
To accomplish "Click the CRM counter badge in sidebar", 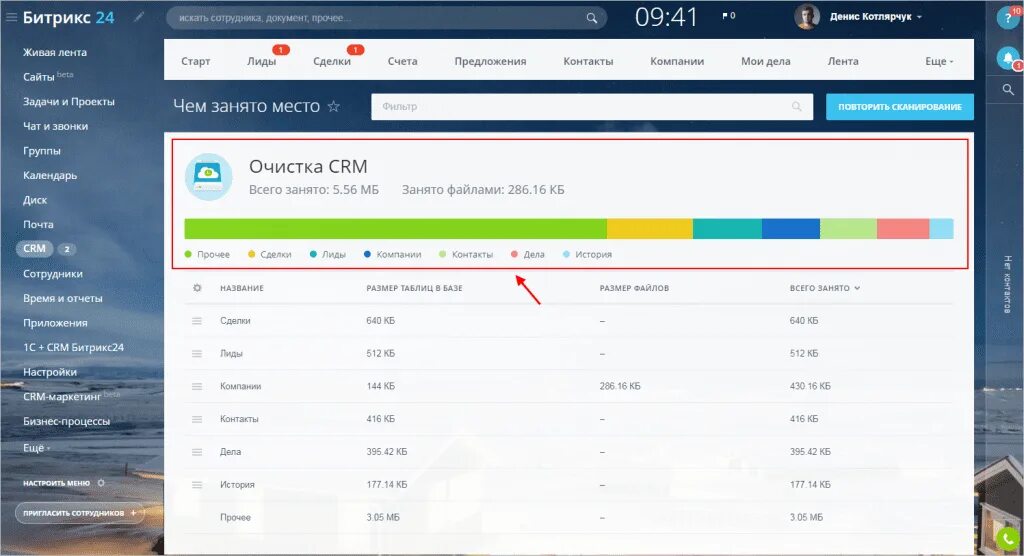I will coord(67,249).
